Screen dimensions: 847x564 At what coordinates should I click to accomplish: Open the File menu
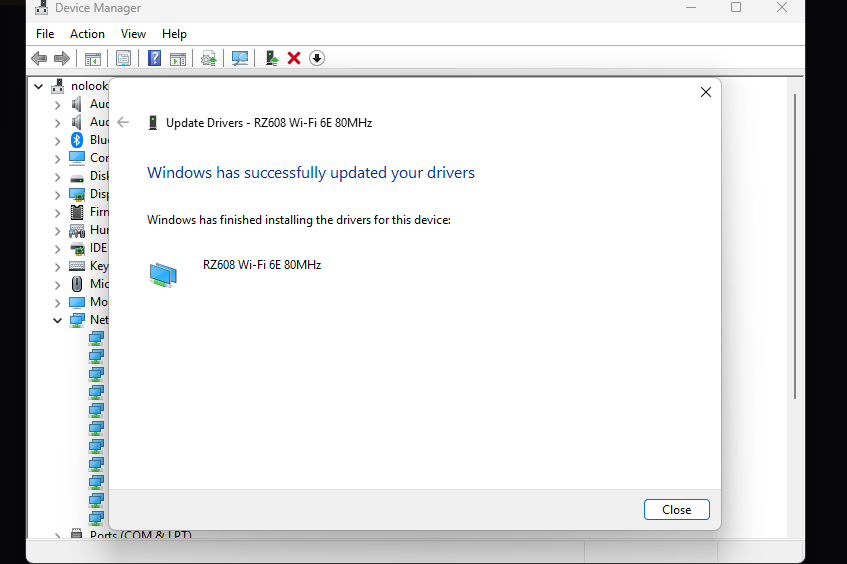pos(45,34)
